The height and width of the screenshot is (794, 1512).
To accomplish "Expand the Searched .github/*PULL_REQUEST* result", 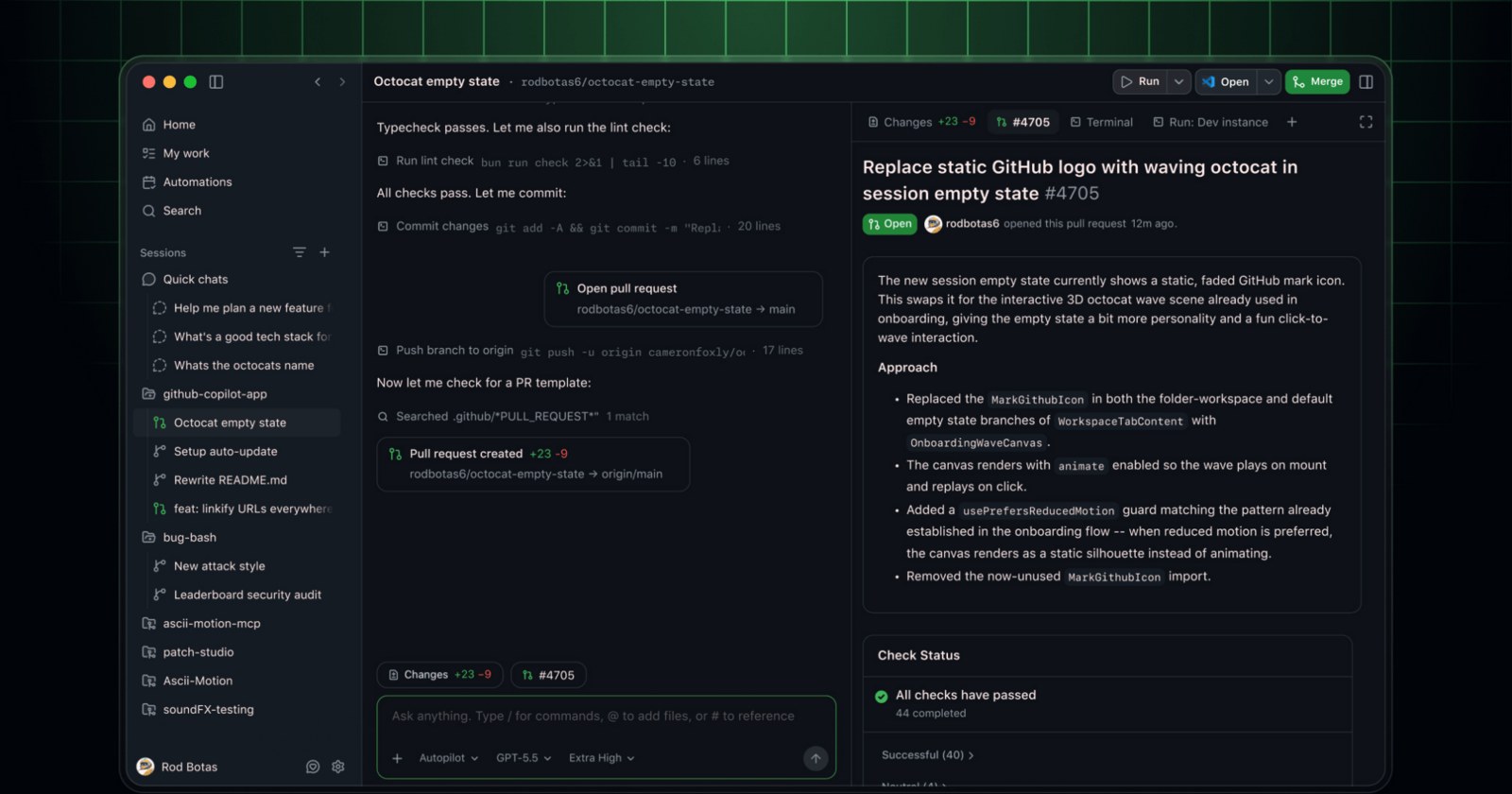I will coord(513,417).
